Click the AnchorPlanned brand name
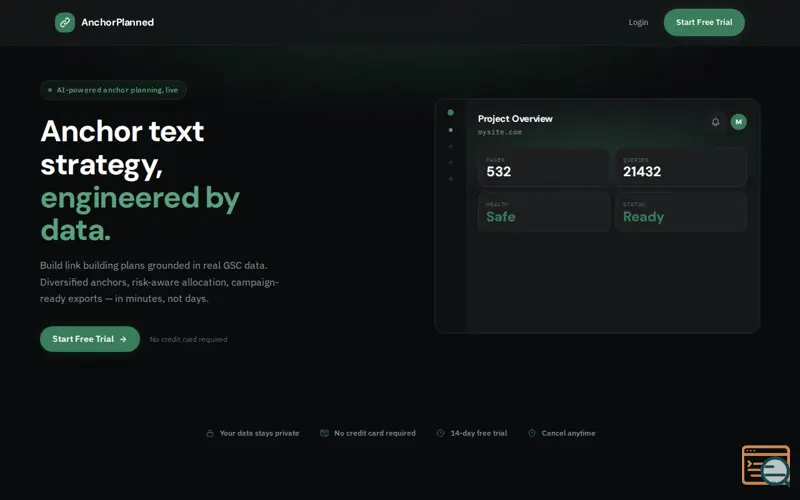The height and width of the screenshot is (500, 800). 117,22
